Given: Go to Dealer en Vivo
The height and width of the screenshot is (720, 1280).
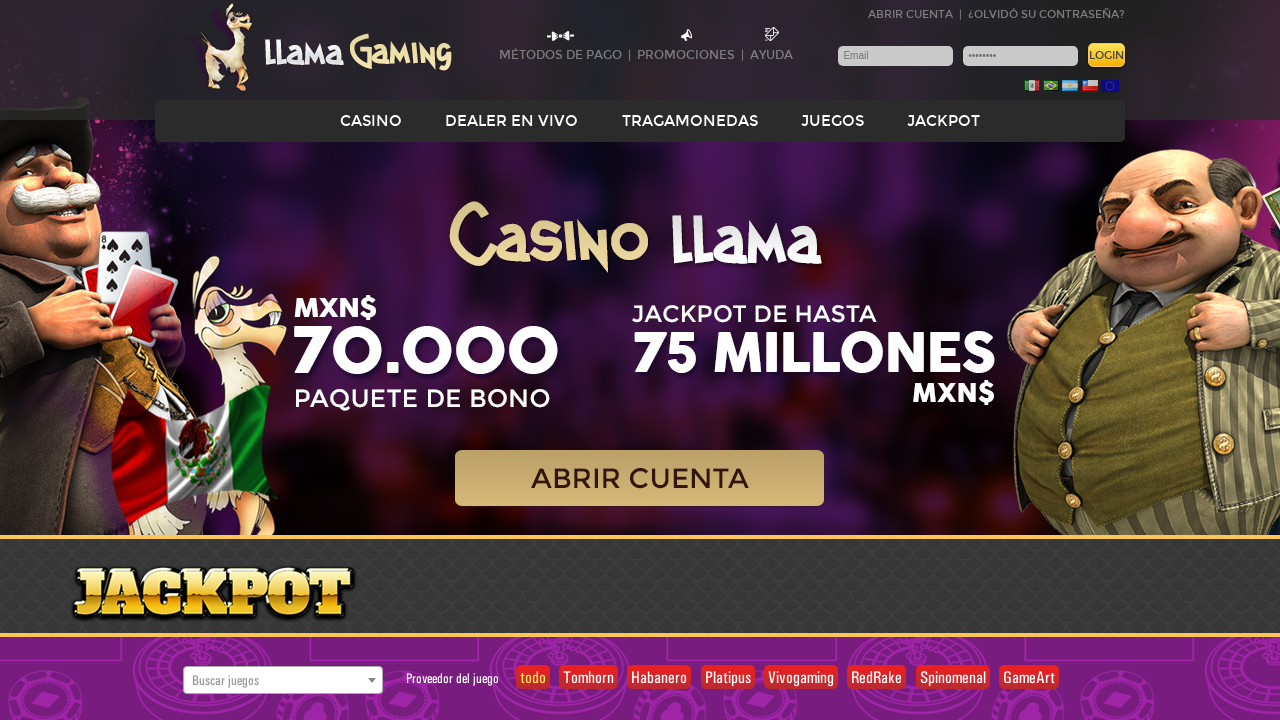Looking at the screenshot, I should coord(511,121).
